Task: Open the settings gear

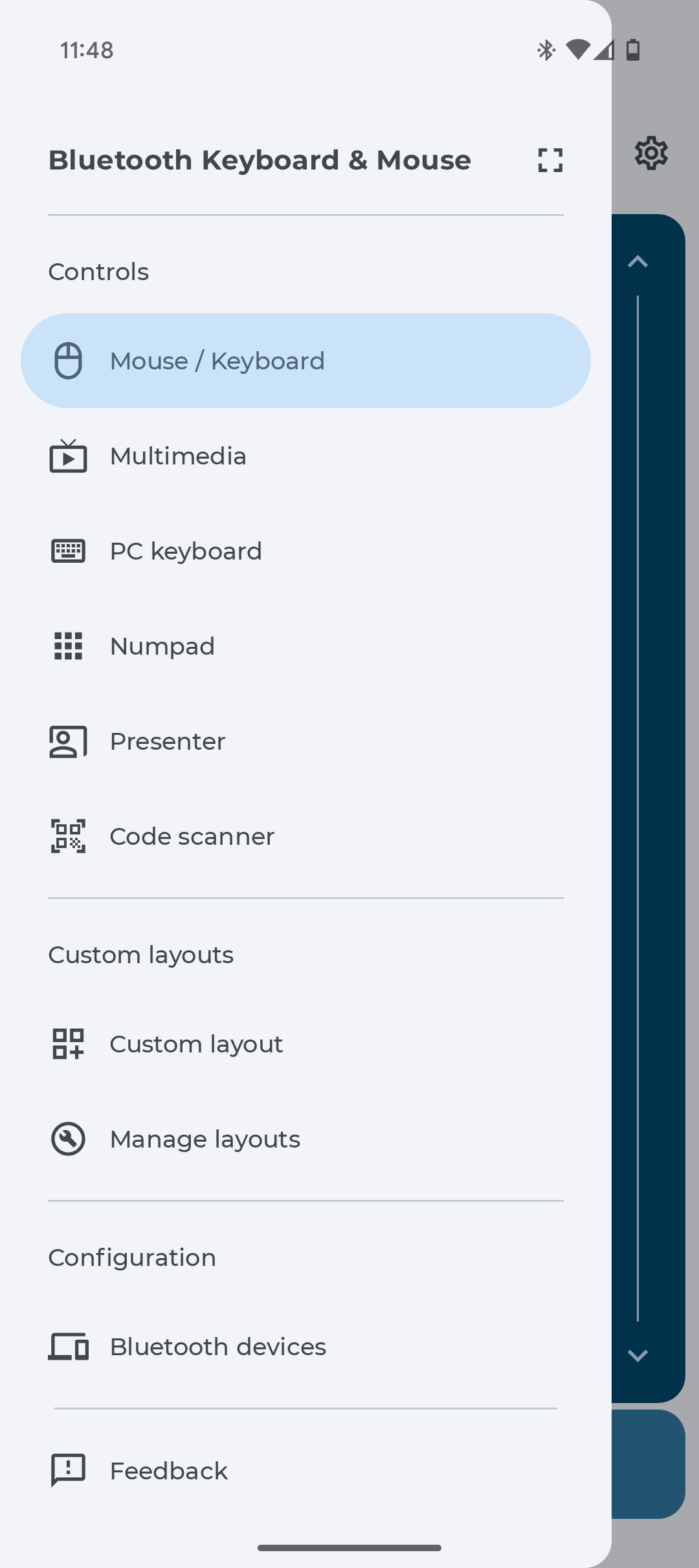Action: click(650, 153)
